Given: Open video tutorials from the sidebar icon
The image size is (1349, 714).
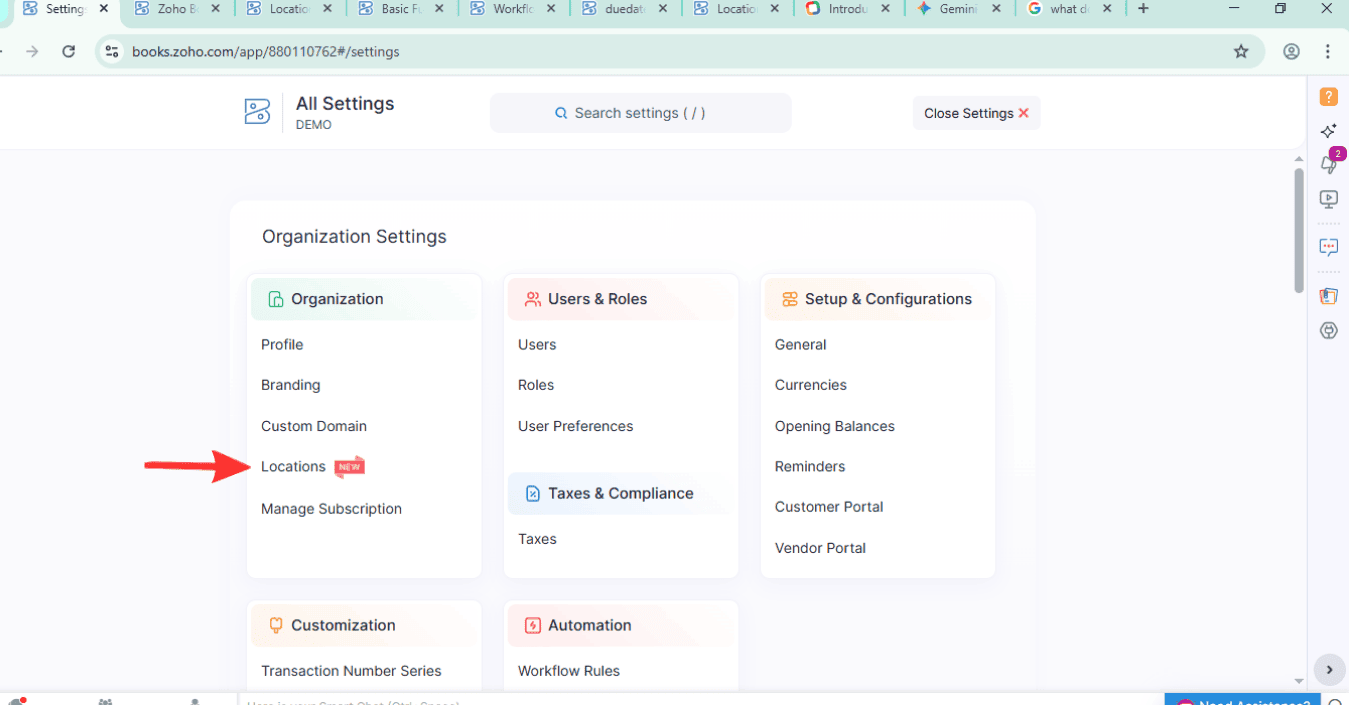Looking at the screenshot, I should [1328, 199].
